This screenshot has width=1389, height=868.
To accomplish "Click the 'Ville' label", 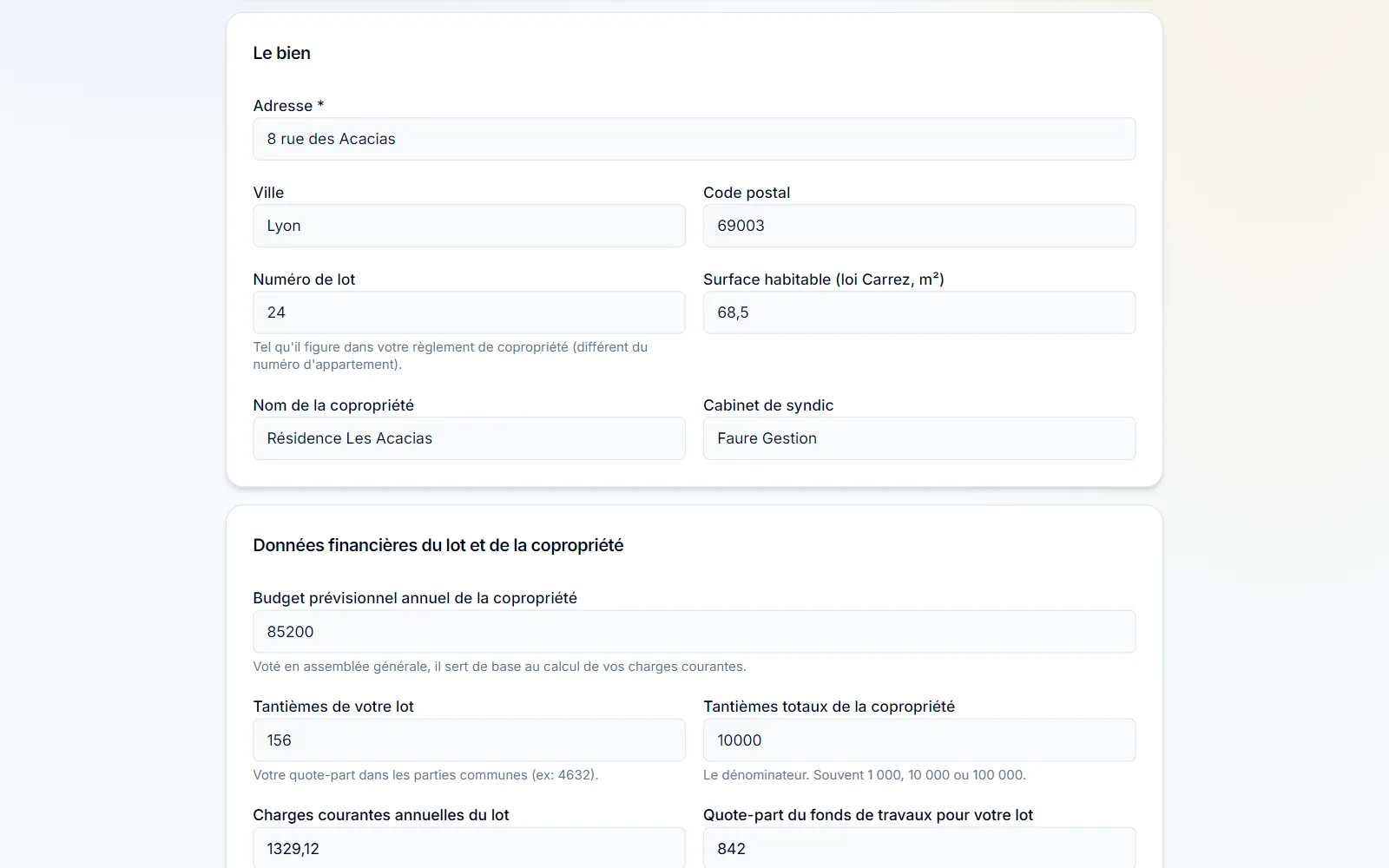I will [x=268, y=193].
